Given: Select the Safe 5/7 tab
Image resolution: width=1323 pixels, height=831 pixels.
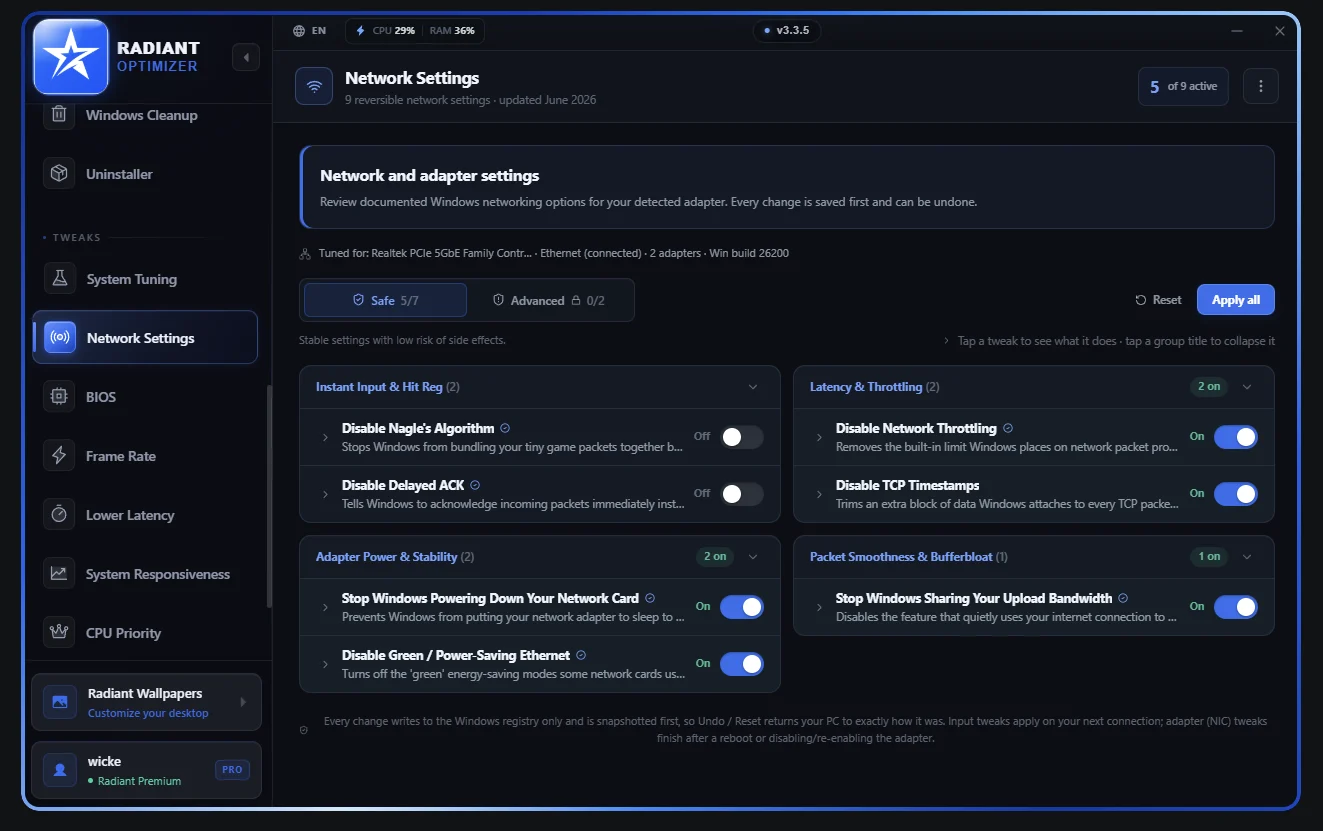Looking at the screenshot, I should tap(385, 300).
